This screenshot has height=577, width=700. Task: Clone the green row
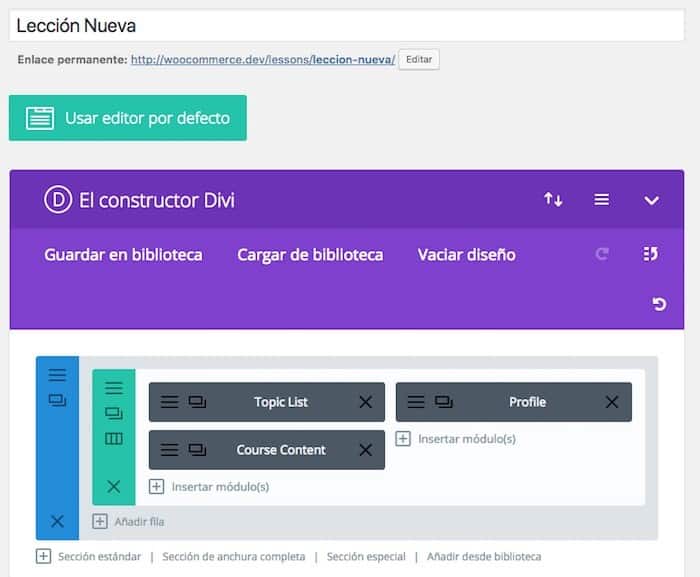point(114,413)
